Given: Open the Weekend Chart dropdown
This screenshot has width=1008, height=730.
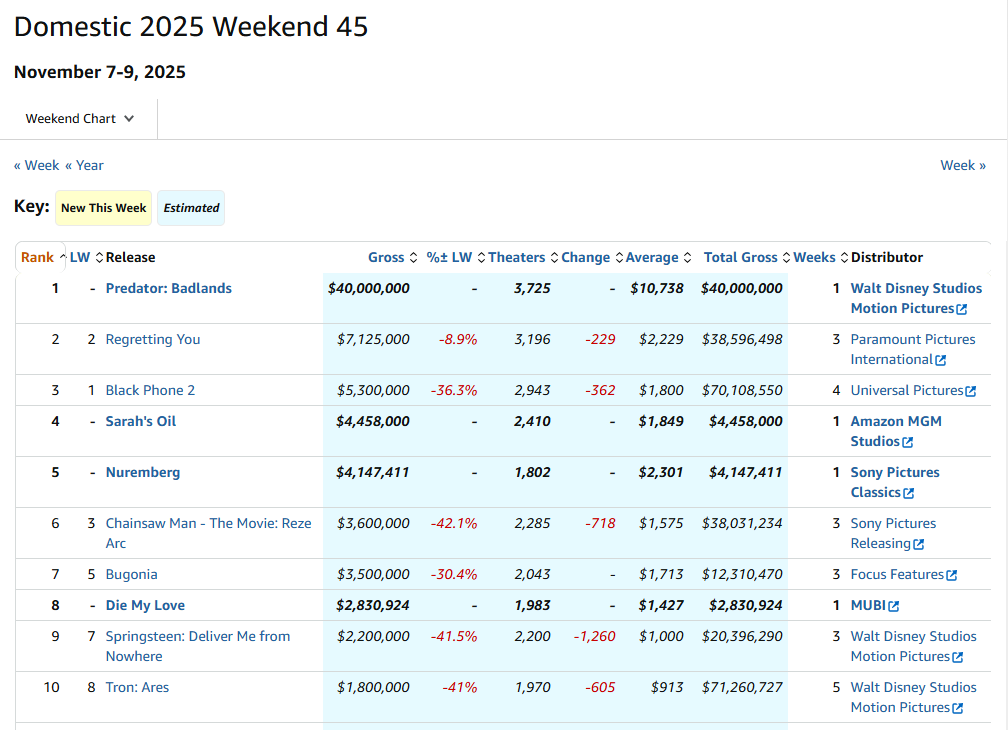Looking at the screenshot, I should [80, 119].
